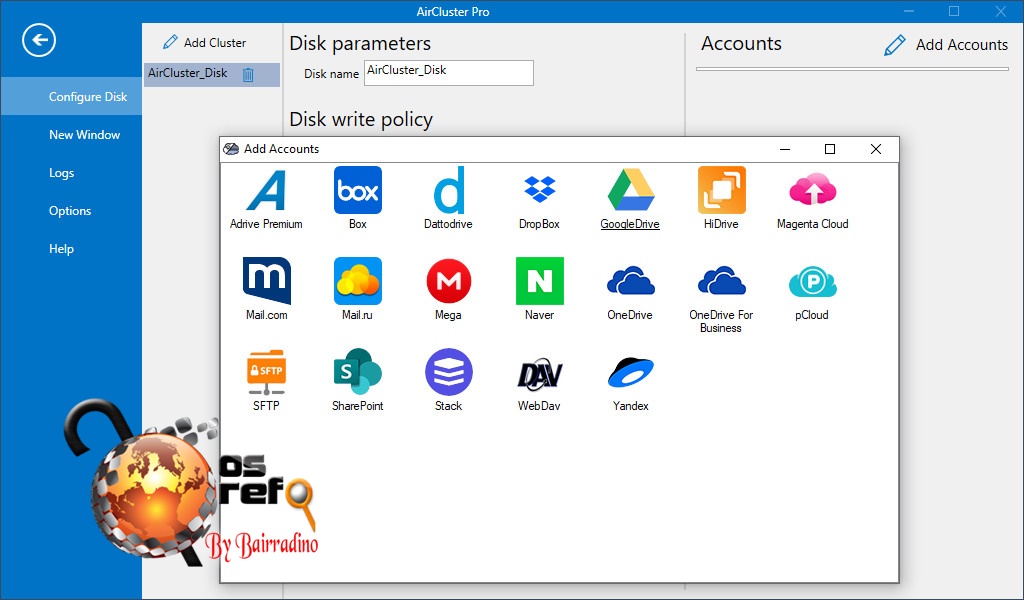Viewport: 1024px width, 600px height.
Task: Pick the SFTP provider icon
Action: [266, 372]
